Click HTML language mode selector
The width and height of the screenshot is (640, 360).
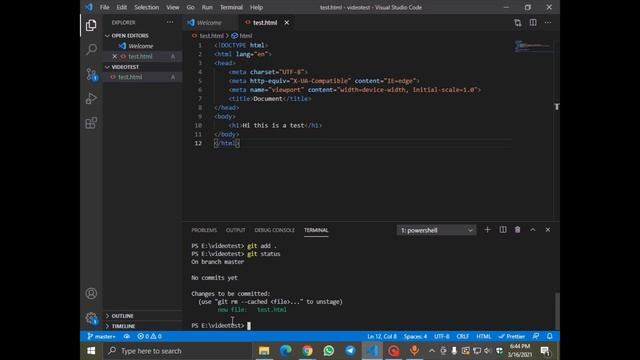[484, 336]
